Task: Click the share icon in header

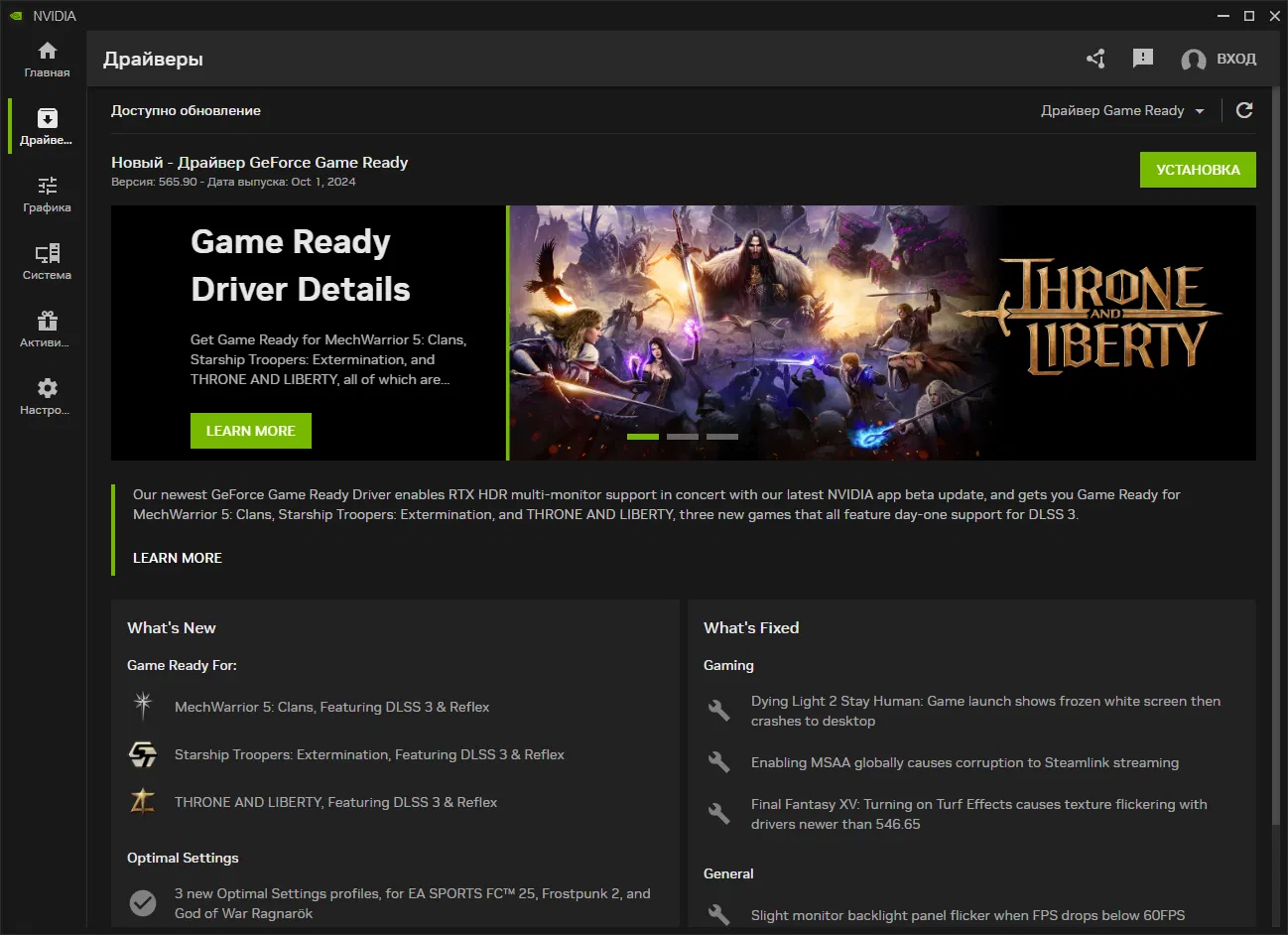Action: tap(1095, 59)
